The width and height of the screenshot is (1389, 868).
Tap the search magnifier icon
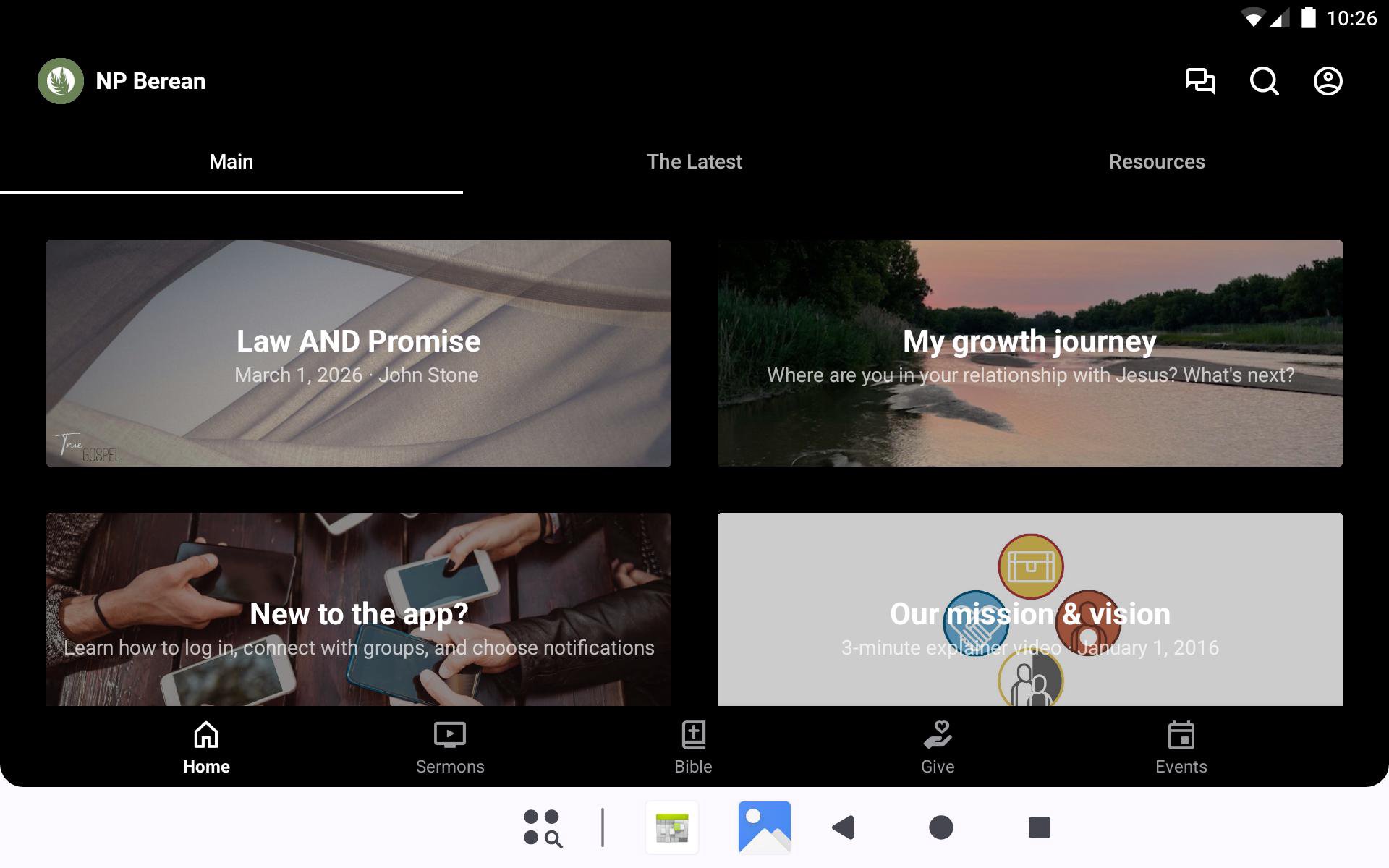coord(1264,81)
